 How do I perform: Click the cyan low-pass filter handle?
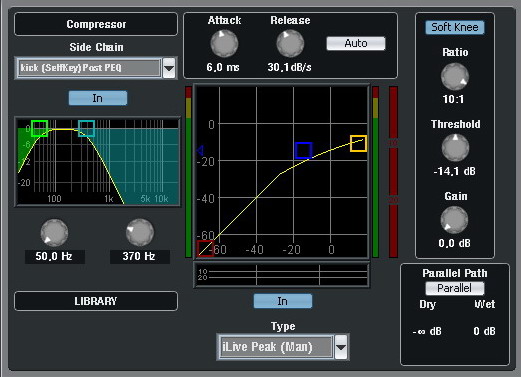(86, 128)
